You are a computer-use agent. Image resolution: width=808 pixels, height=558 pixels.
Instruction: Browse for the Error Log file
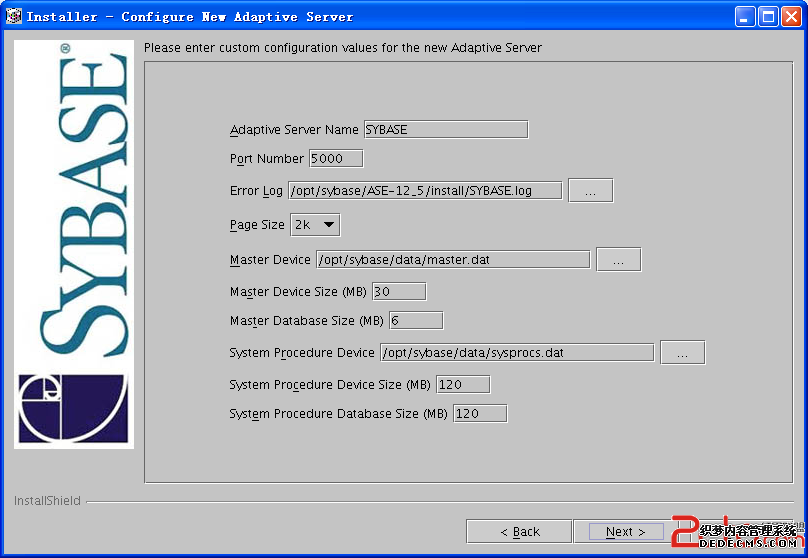click(x=590, y=191)
